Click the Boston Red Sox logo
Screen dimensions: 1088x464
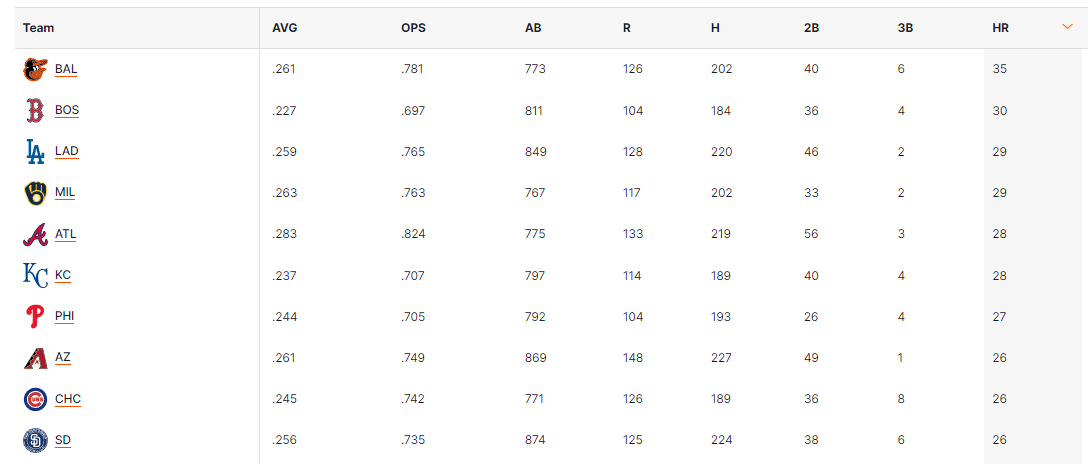[x=35, y=110]
